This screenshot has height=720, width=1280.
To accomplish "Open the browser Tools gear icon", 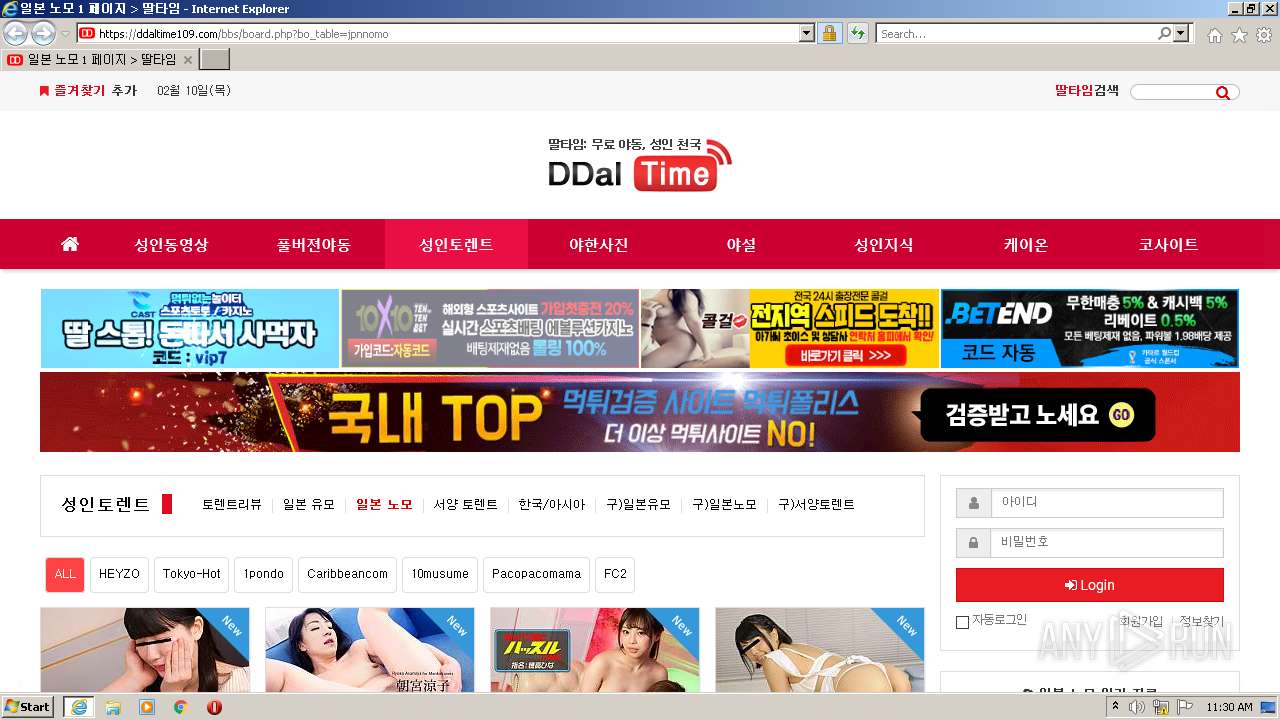I will [x=1264, y=35].
